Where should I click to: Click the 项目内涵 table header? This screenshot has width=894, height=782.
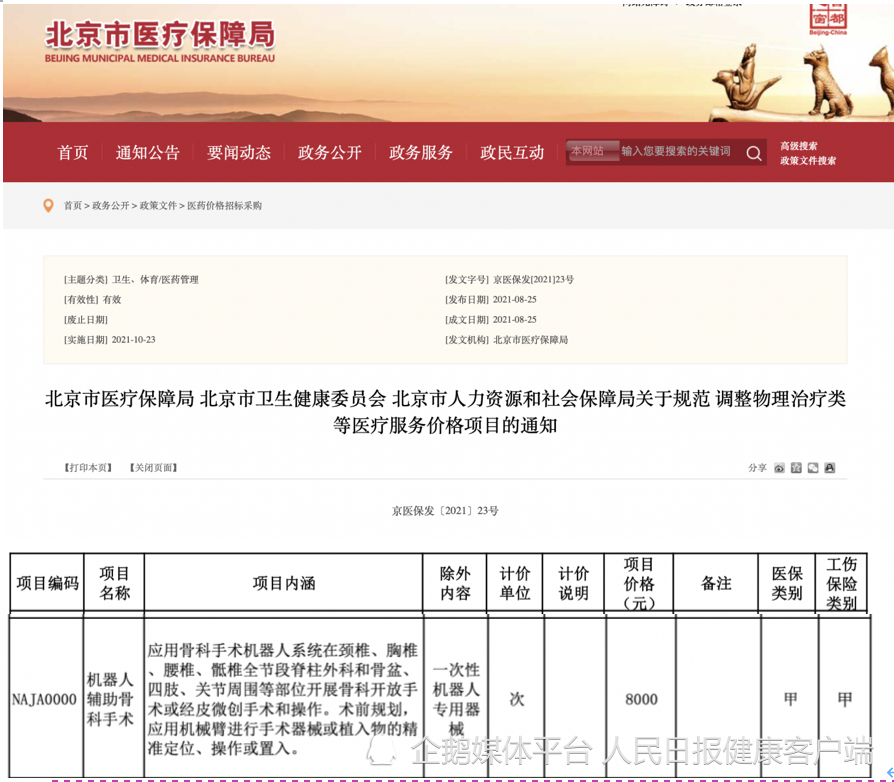(284, 583)
